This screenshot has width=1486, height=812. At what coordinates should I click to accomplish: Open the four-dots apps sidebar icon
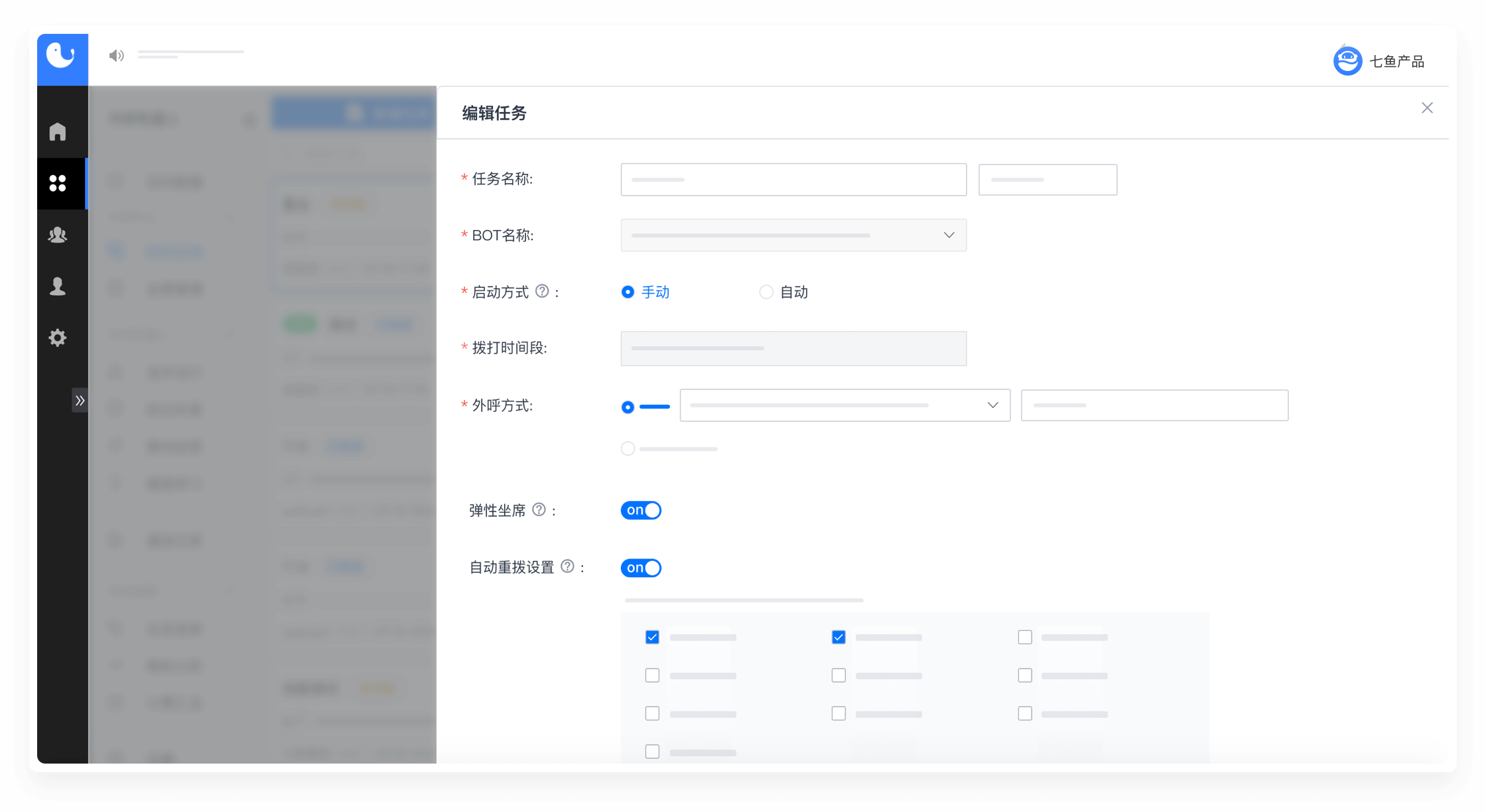point(58,183)
